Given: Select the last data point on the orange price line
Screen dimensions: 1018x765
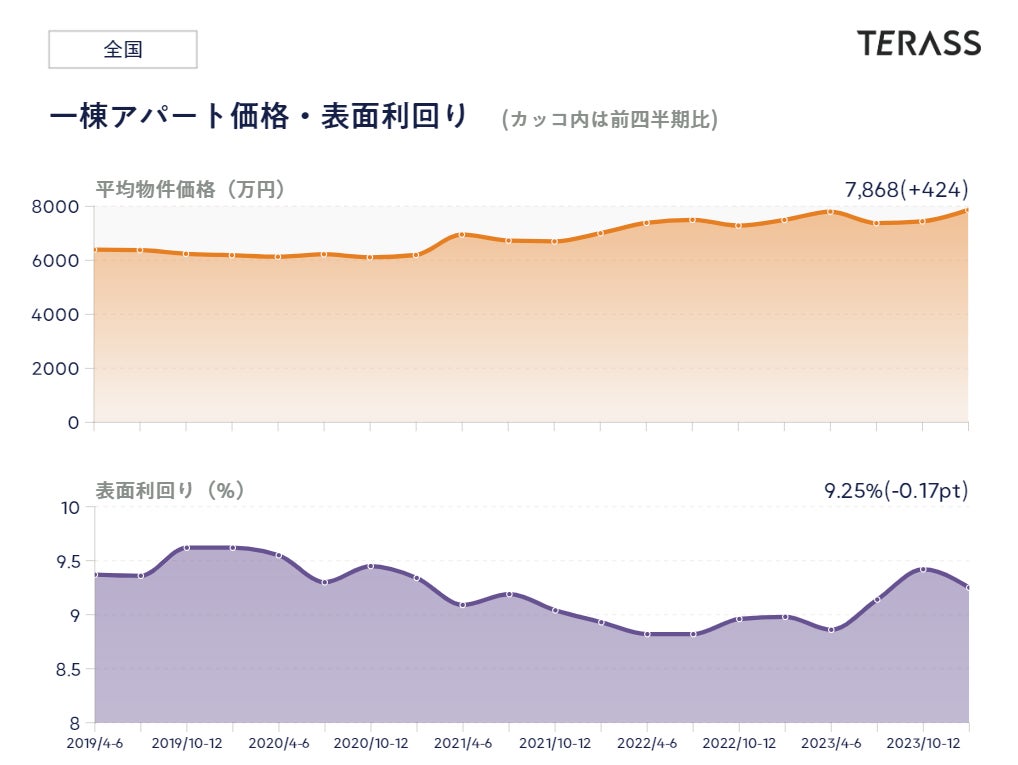Looking at the screenshot, I should [x=967, y=210].
